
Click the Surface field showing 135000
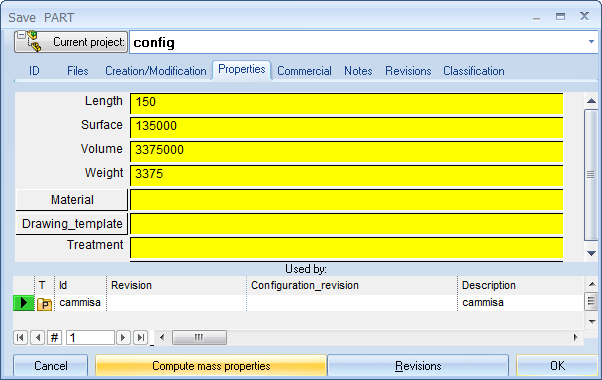pyautogui.click(x=347, y=127)
